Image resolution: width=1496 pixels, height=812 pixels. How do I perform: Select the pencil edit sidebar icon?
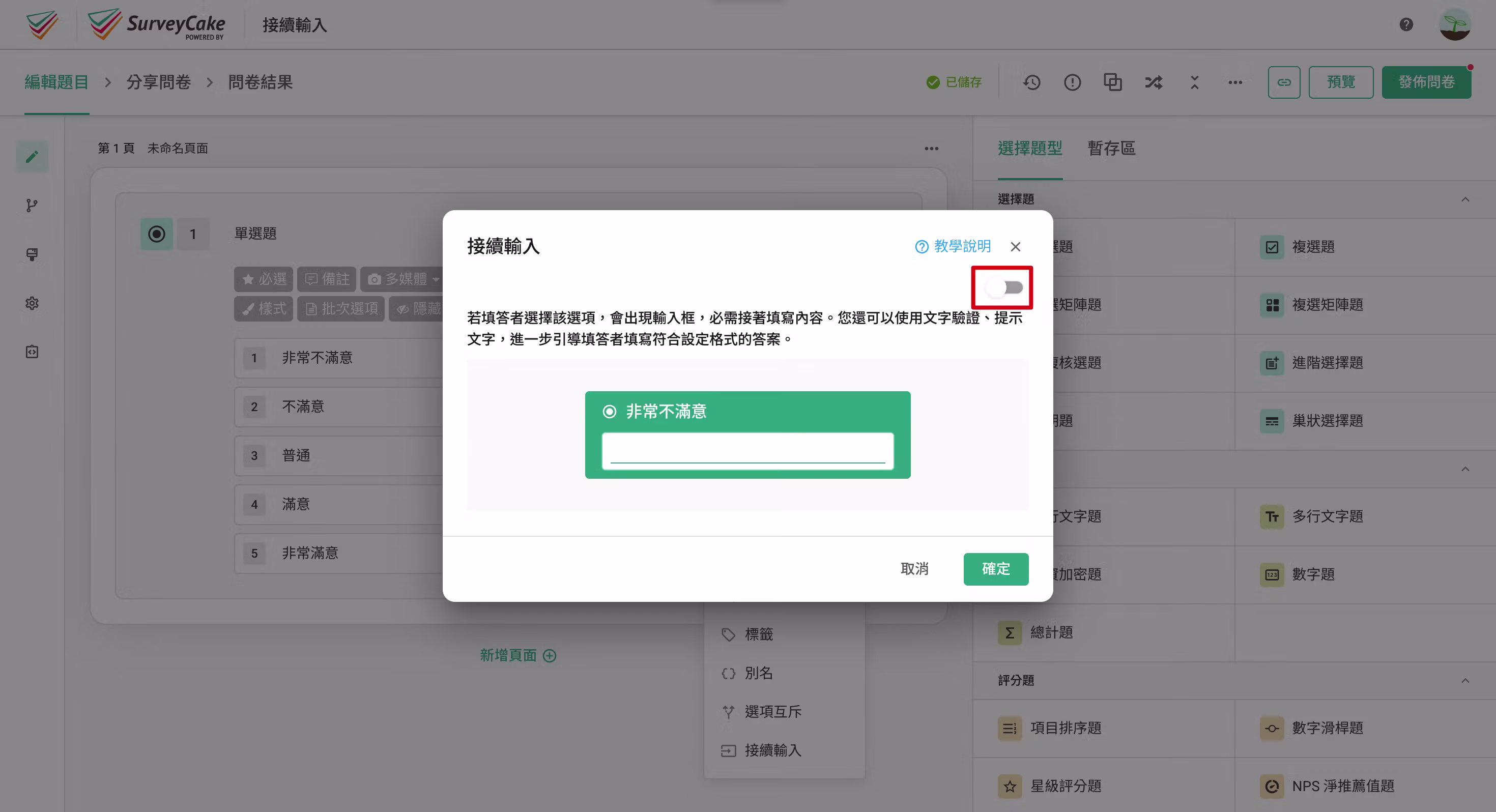32,156
